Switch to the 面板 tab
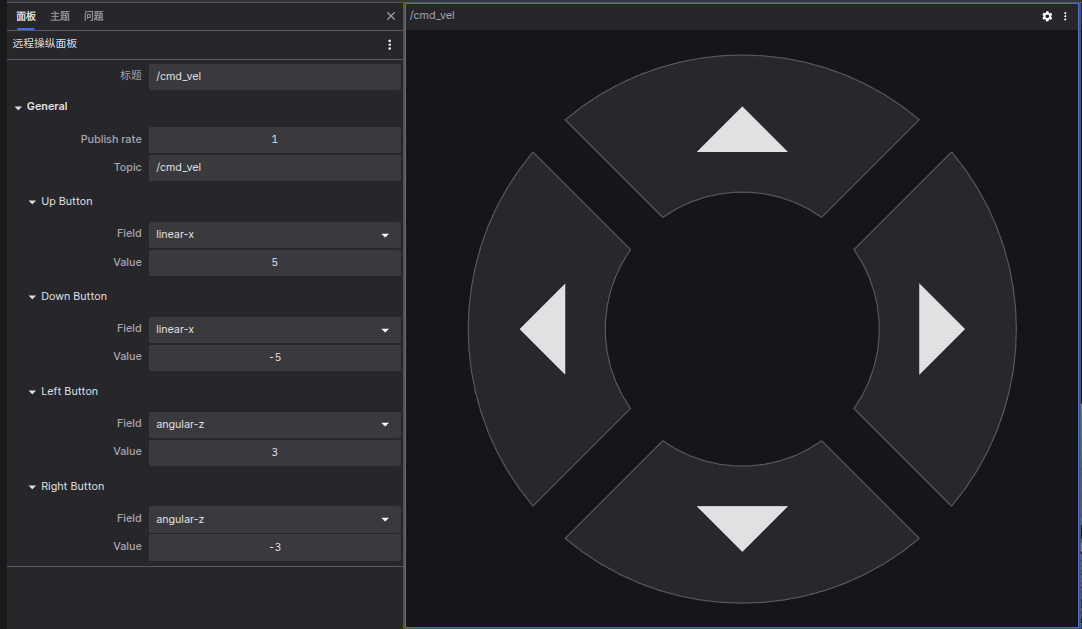The image size is (1082, 629). (x=26, y=16)
